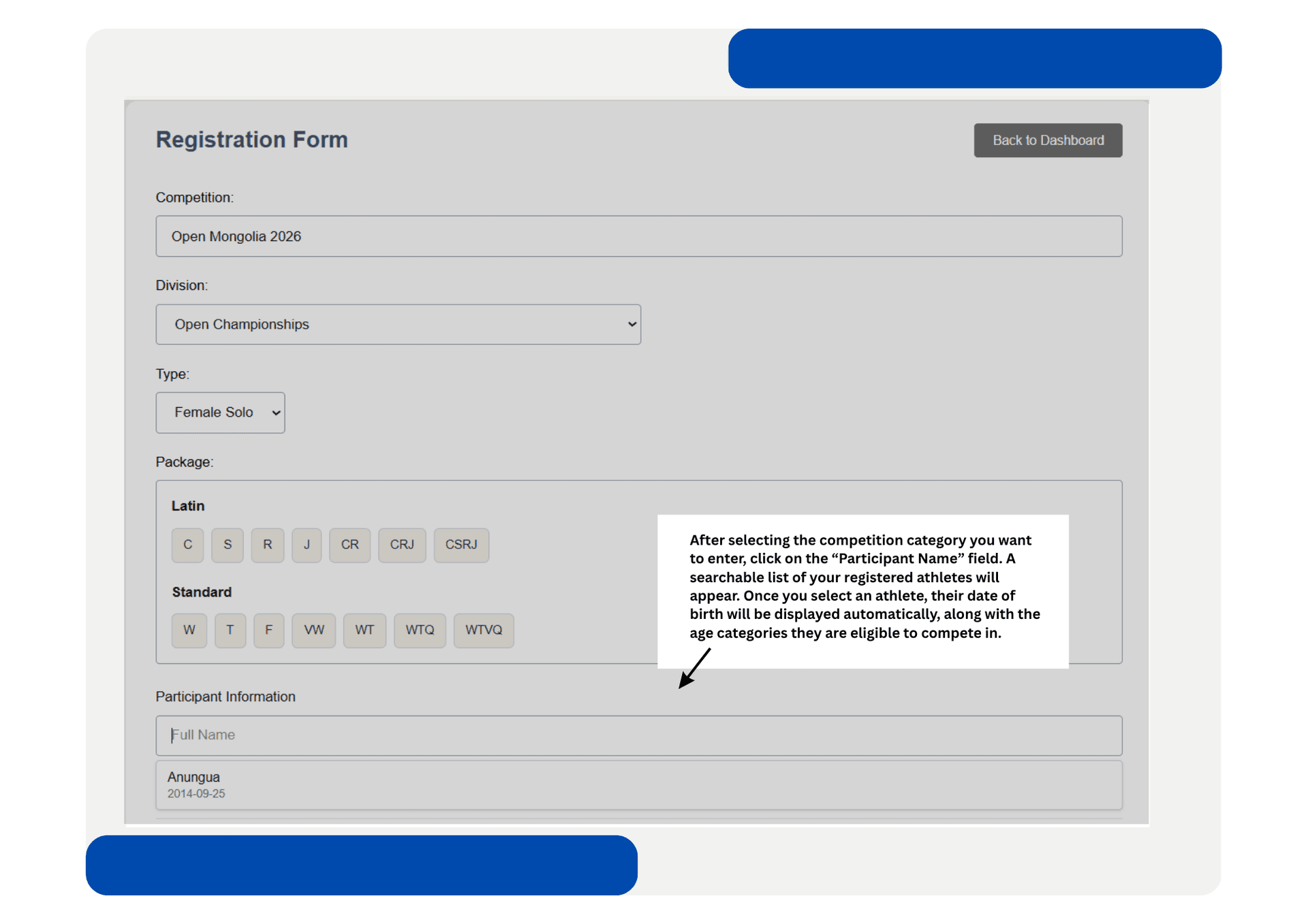Click the Standard section heading
The width and height of the screenshot is (1308, 924).
click(202, 592)
